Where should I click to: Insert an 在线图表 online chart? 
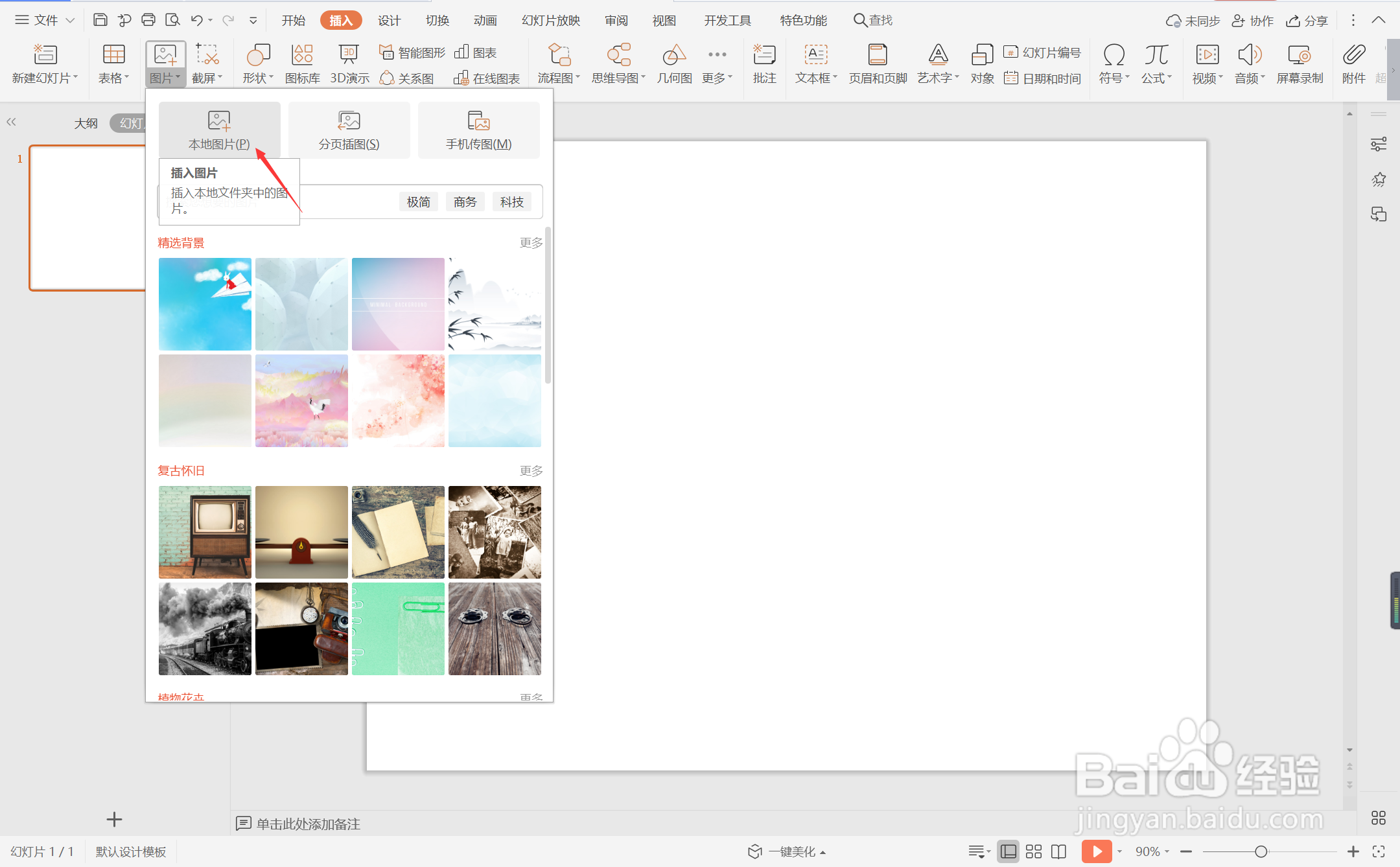pyautogui.click(x=487, y=78)
